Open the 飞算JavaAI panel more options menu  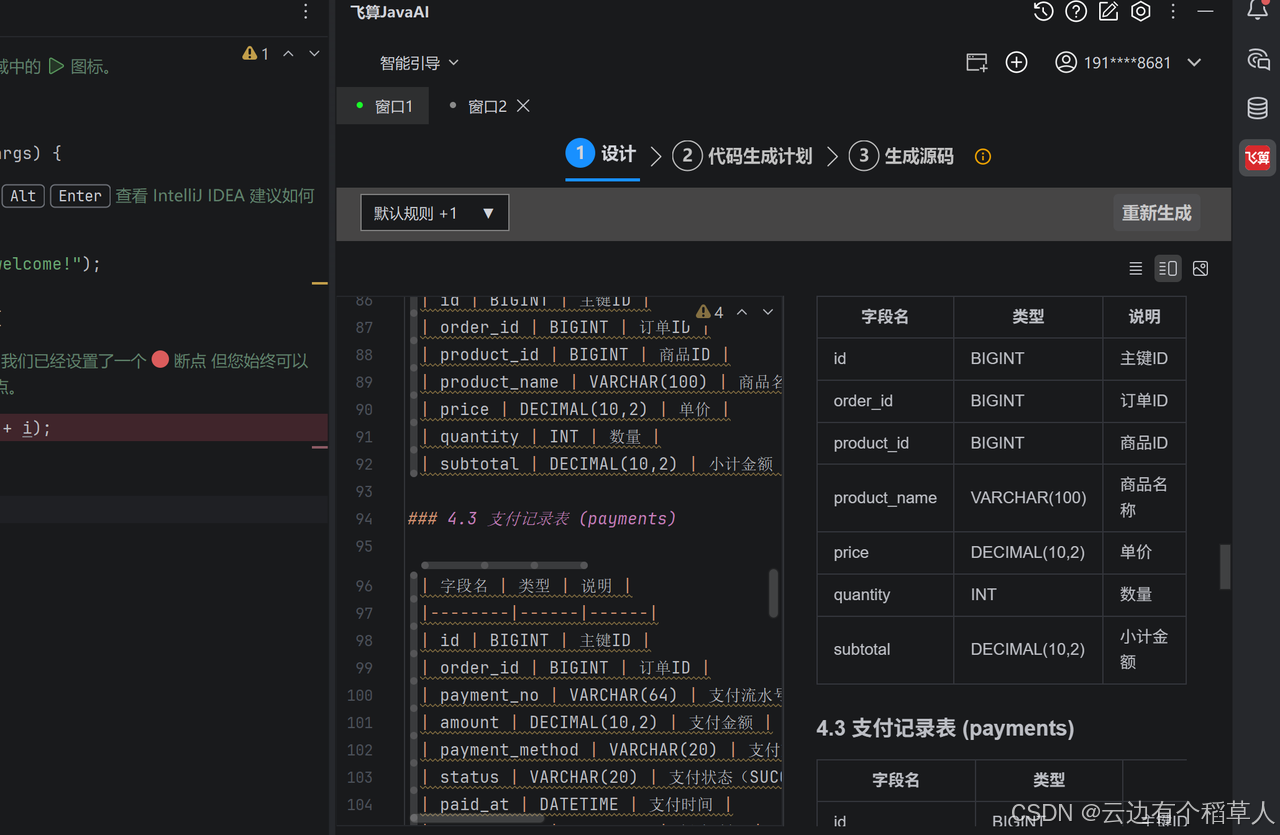coord(1173,12)
